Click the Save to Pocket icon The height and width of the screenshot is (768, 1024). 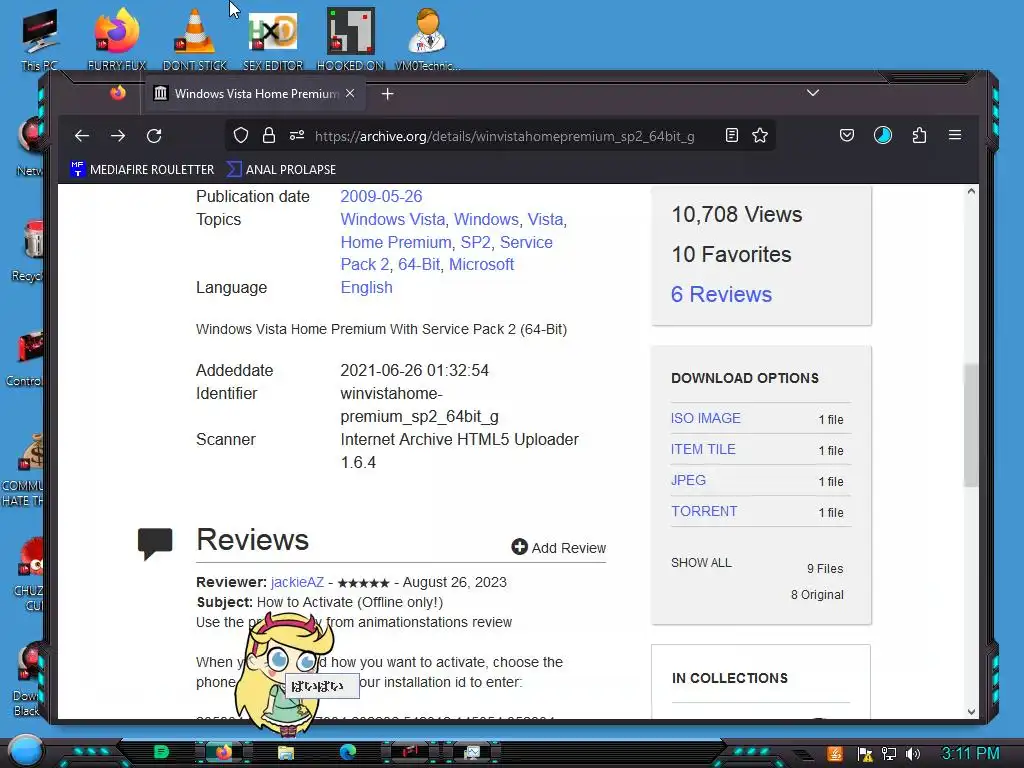point(846,135)
